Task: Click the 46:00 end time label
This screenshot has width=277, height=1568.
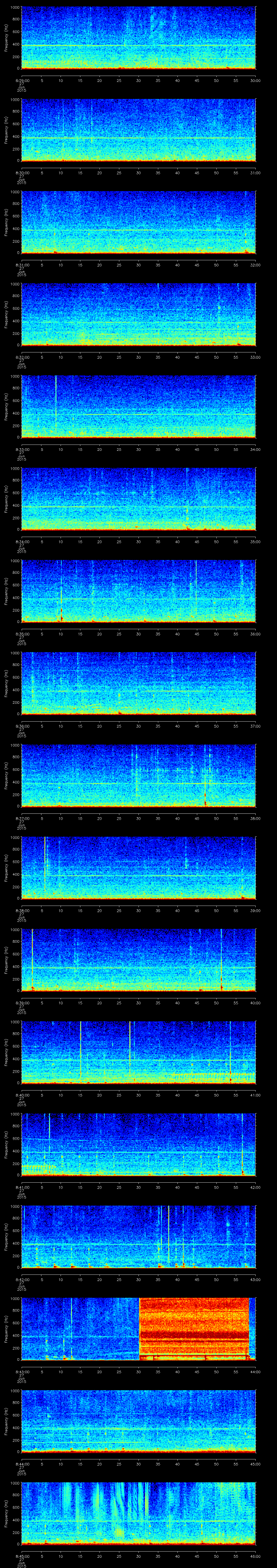Action: [x=256, y=1556]
